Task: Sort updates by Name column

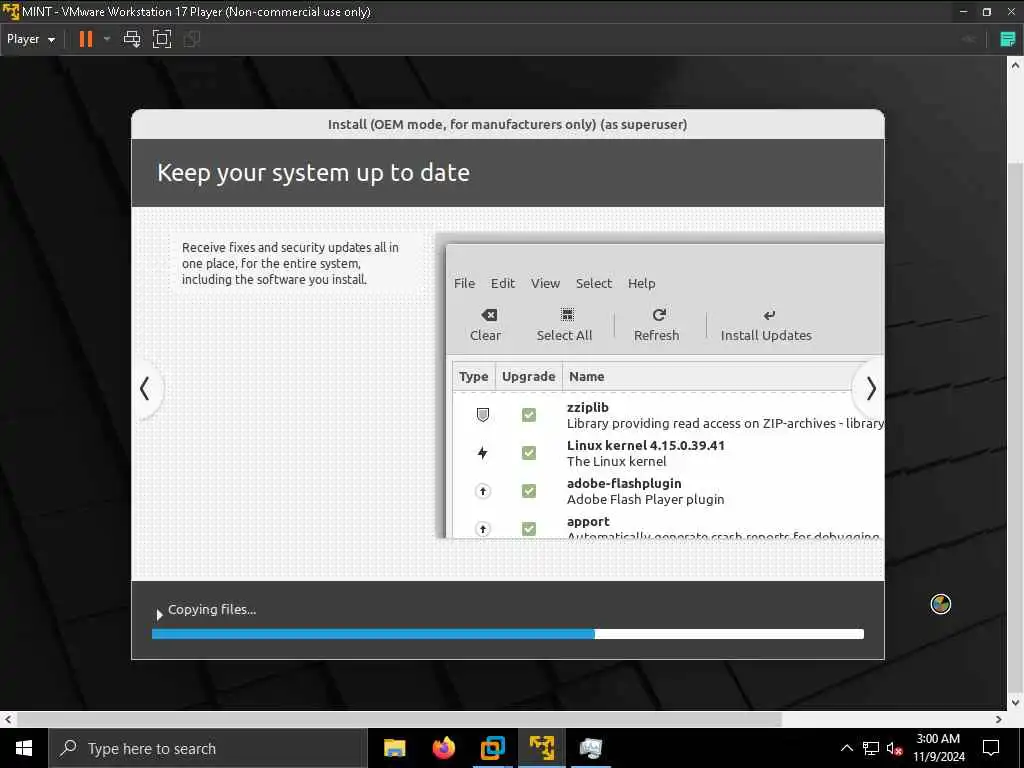Action: [x=586, y=376]
